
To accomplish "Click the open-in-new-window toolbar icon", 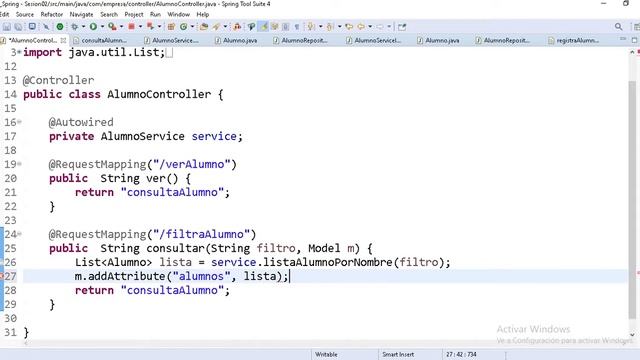I will 402,27.
